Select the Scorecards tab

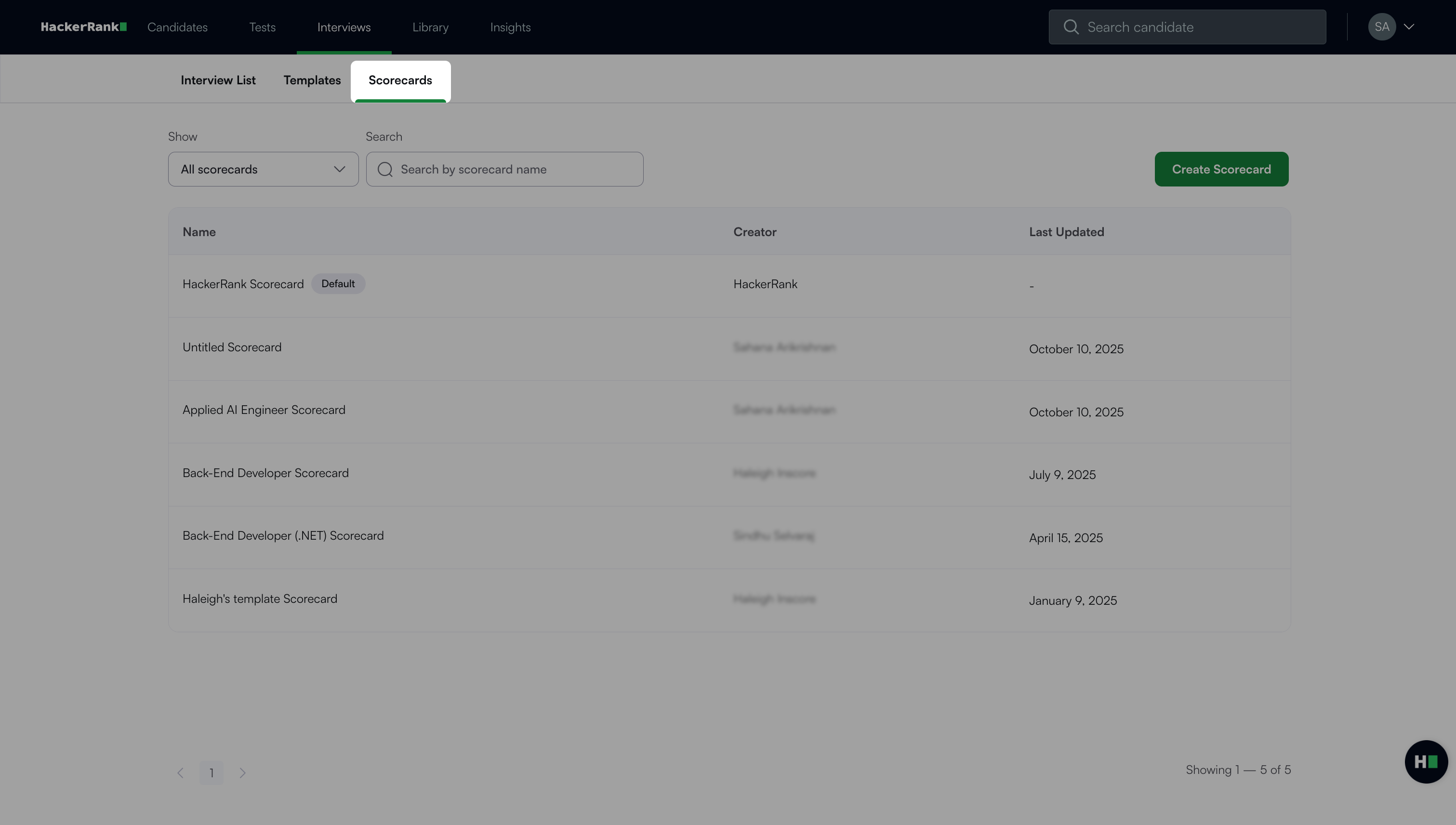[400, 80]
